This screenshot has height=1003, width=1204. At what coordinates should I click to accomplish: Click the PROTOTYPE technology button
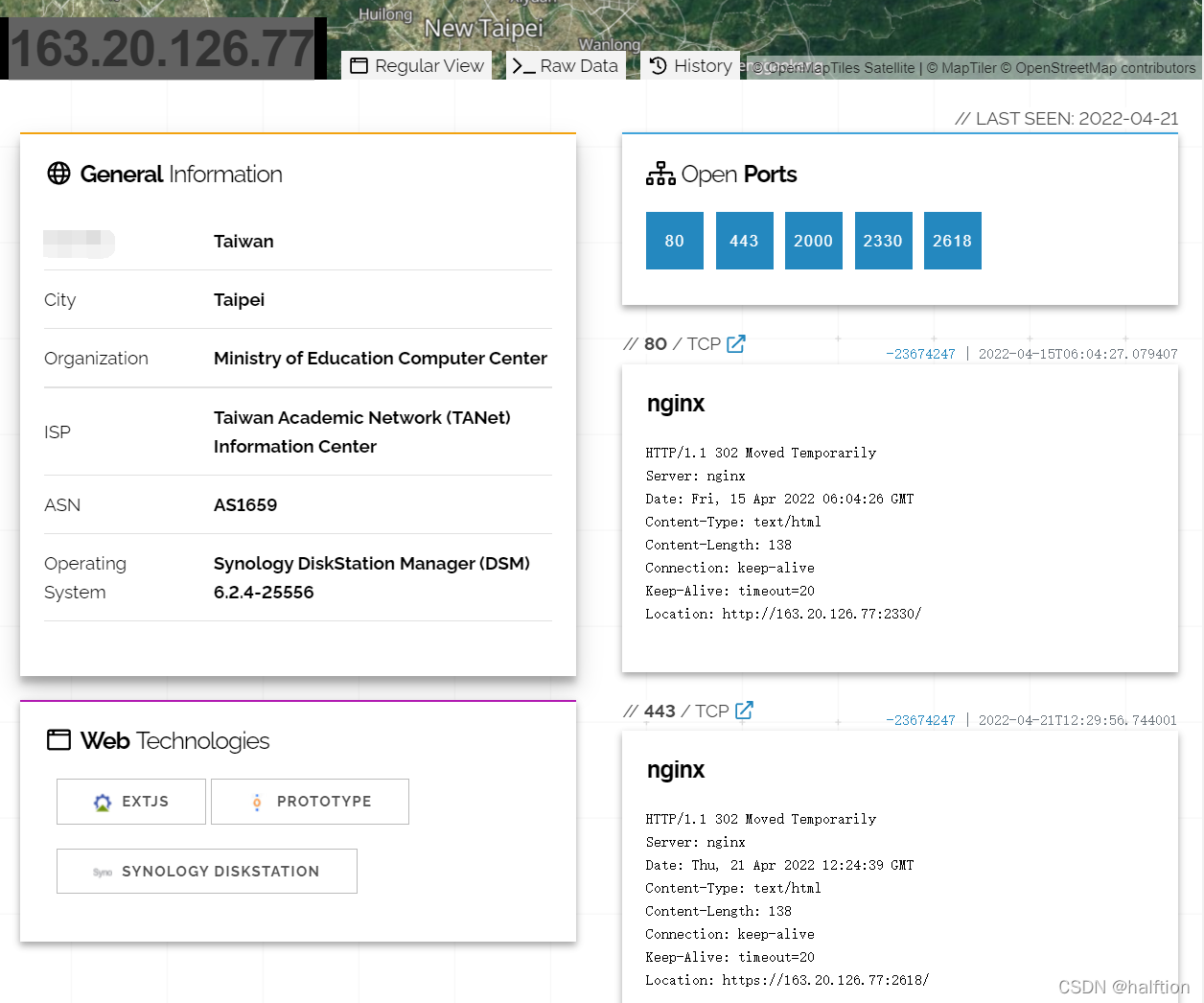click(x=310, y=802)
